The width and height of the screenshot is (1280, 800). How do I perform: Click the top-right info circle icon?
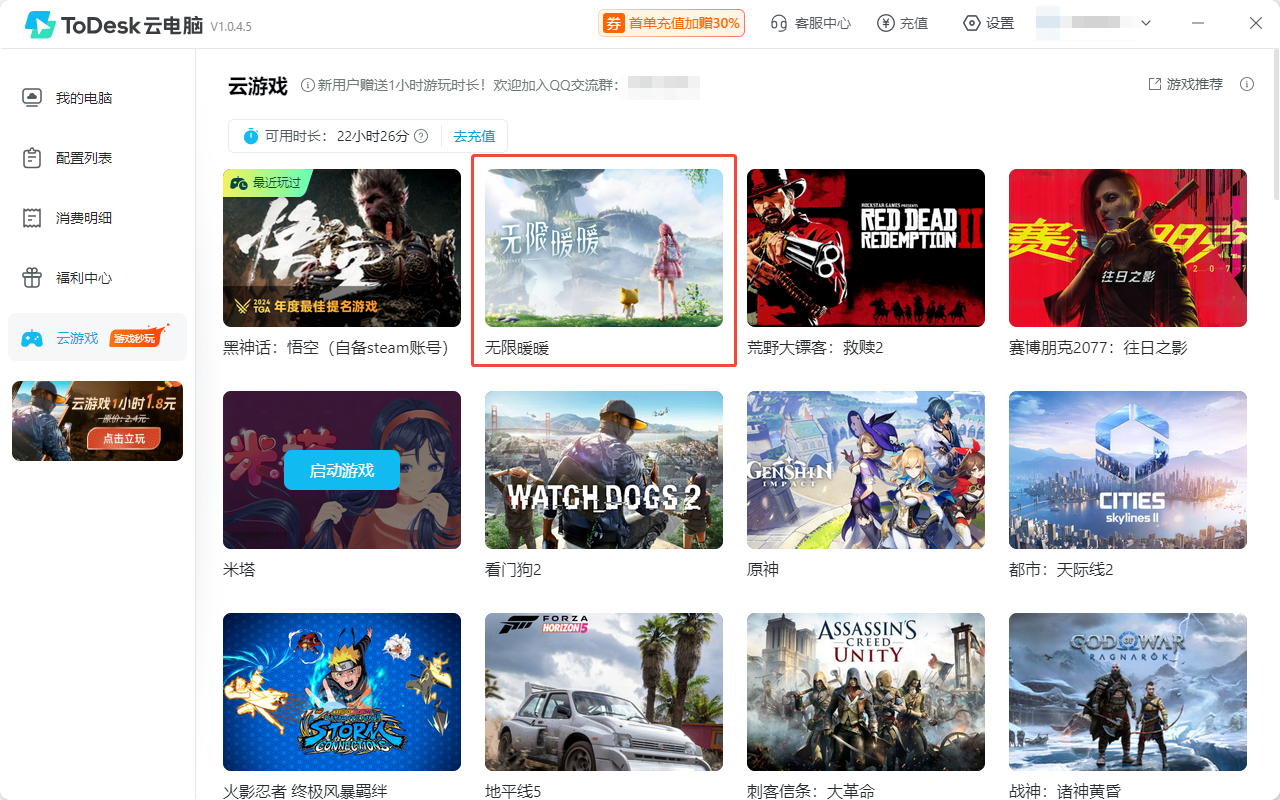(x=1247, y=84)
